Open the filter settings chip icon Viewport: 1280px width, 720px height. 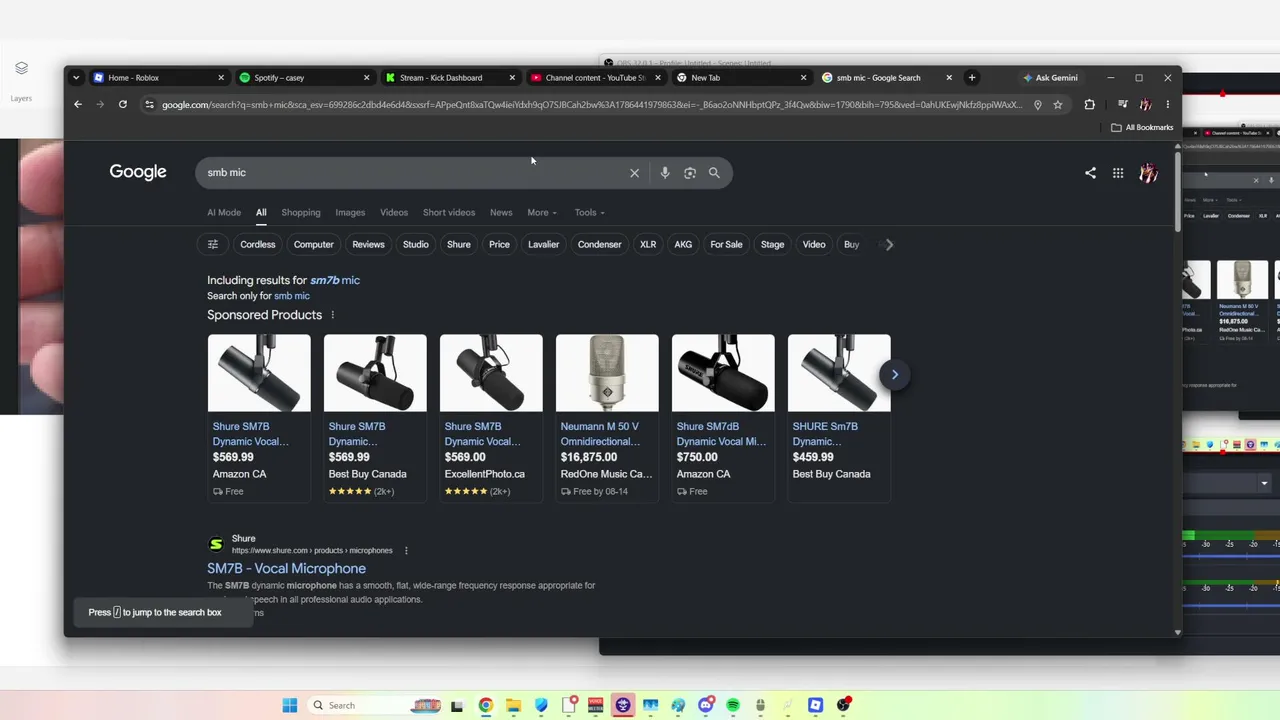[213, 244]
